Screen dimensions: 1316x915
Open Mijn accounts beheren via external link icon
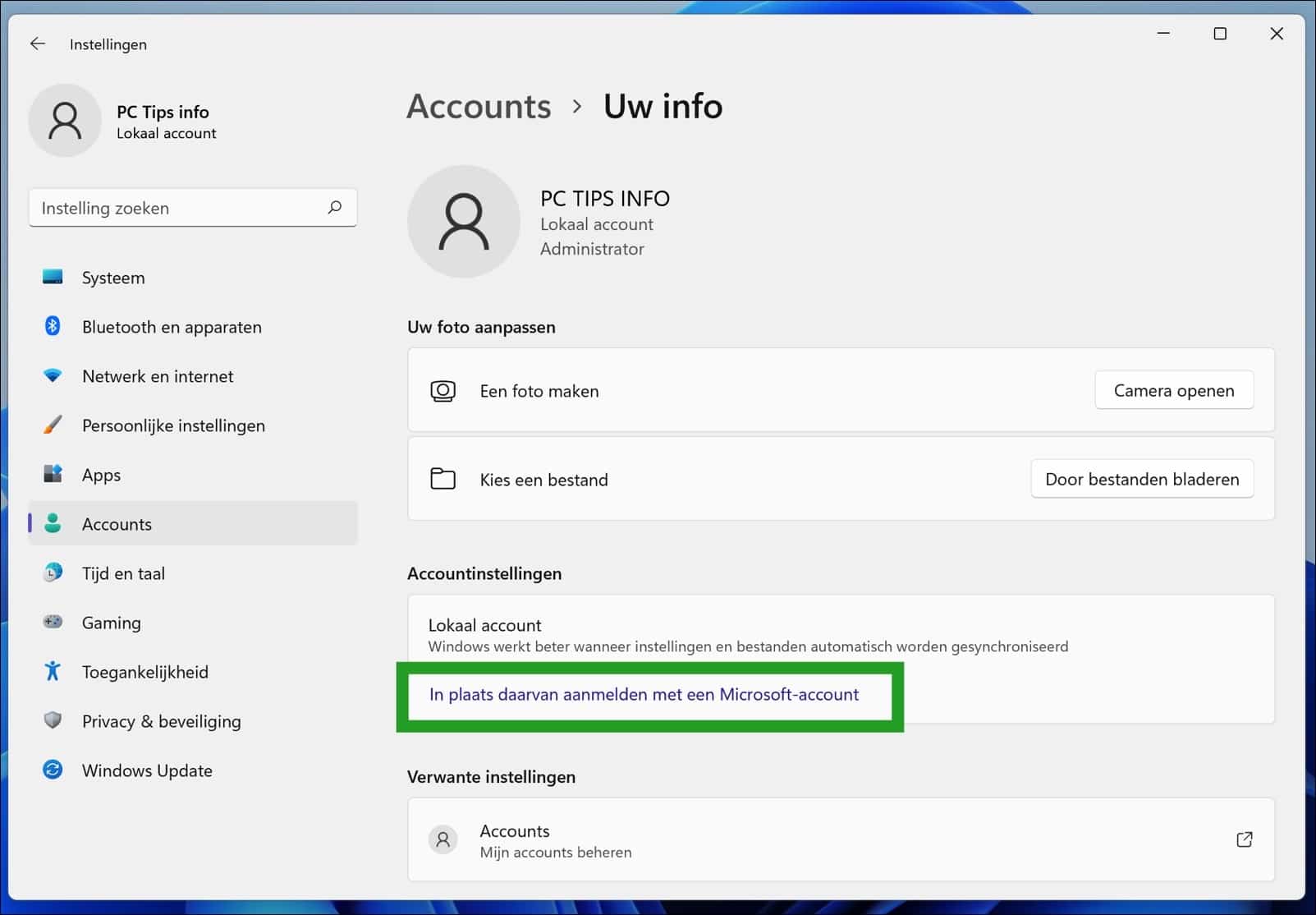(1245, 839)
